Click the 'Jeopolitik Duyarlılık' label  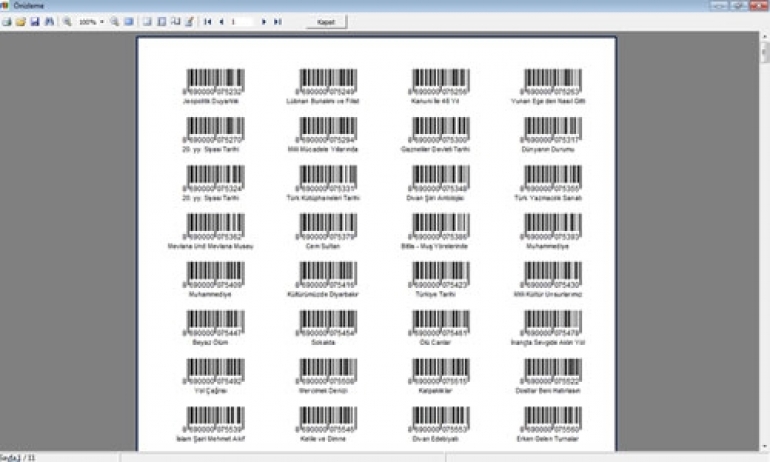pos(211,101)
